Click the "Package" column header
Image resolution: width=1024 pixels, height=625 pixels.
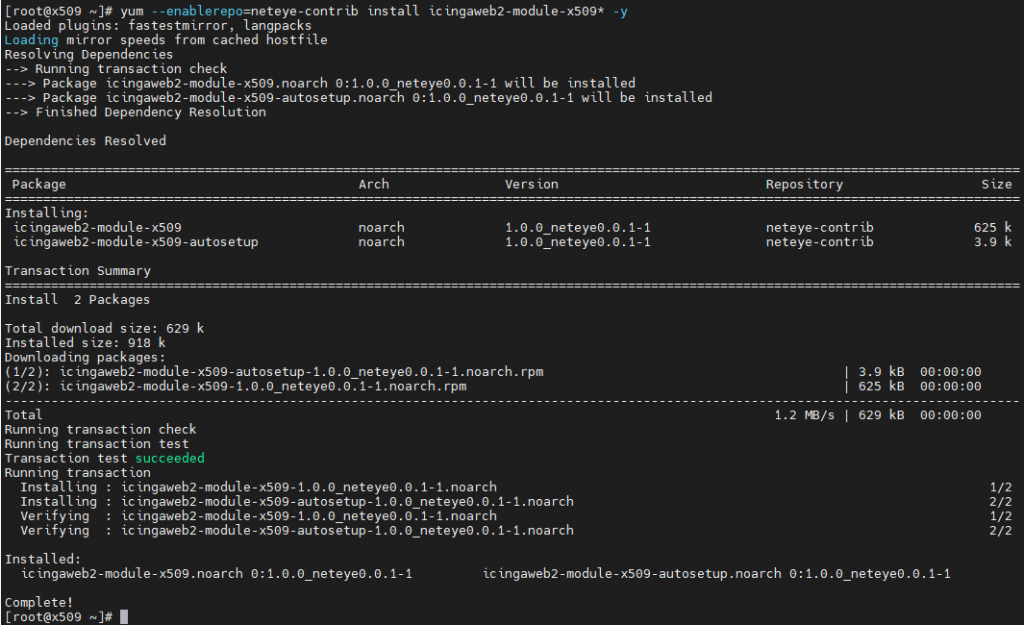(x=39, y=184)
